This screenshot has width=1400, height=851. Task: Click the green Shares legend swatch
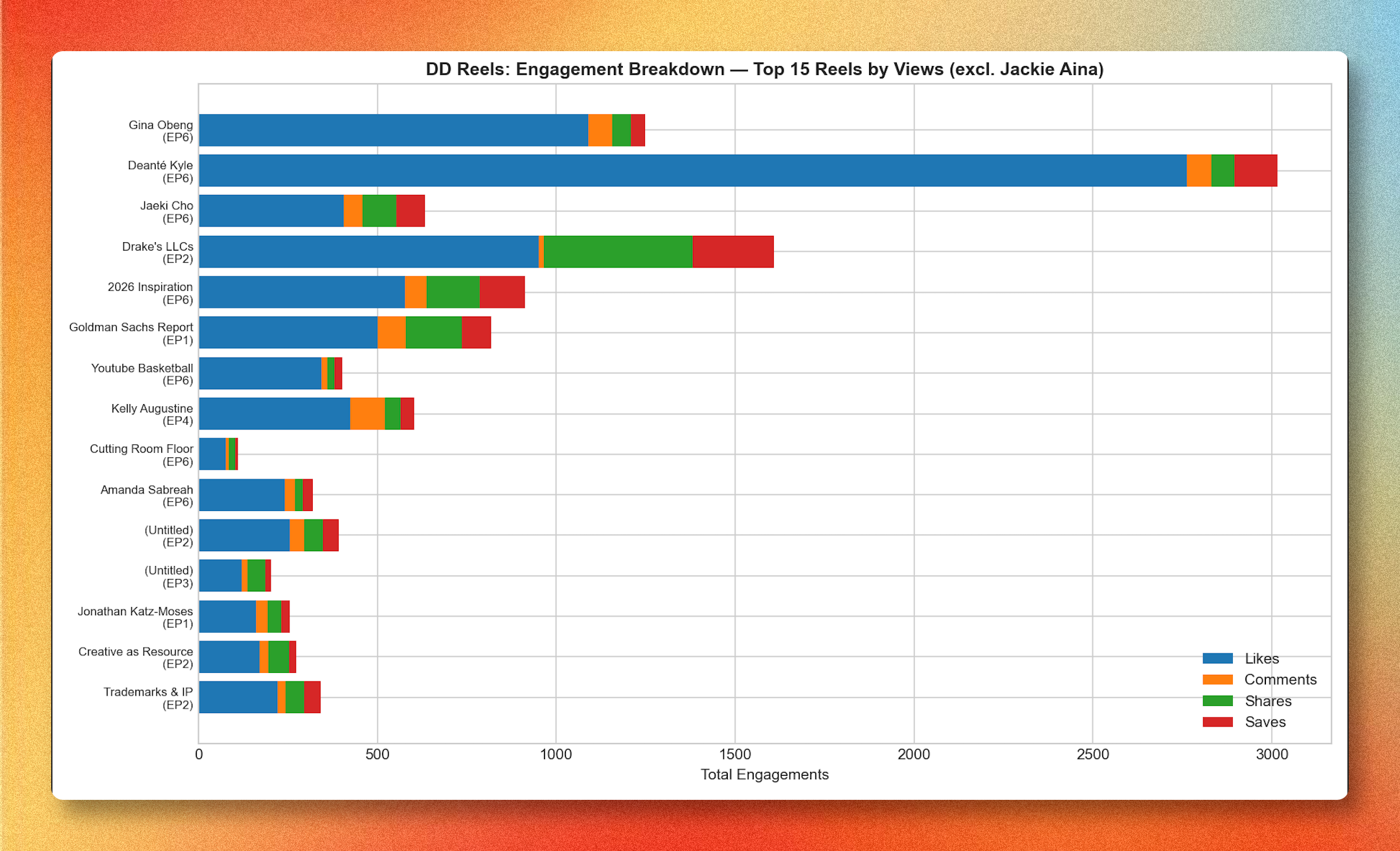pos(1217,701)
